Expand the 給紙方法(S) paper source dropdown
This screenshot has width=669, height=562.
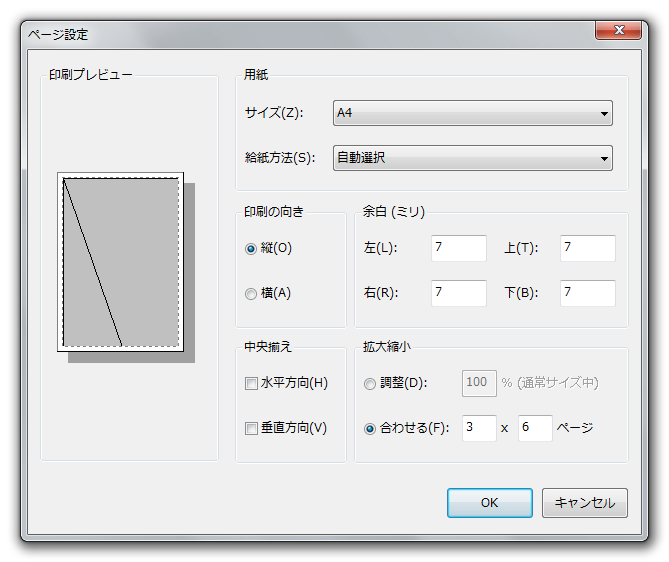472,158
